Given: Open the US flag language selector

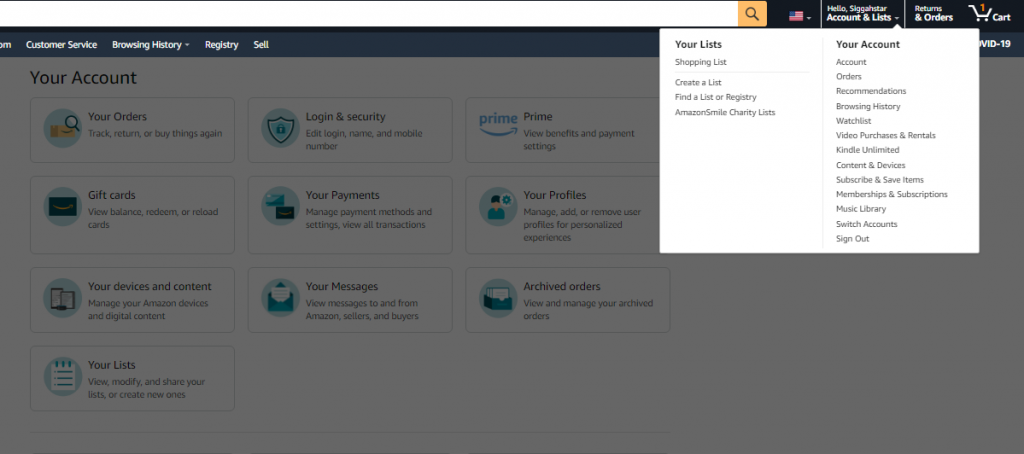Looking at the screenshot, I should pyautogui.click(x=799, y=16).
